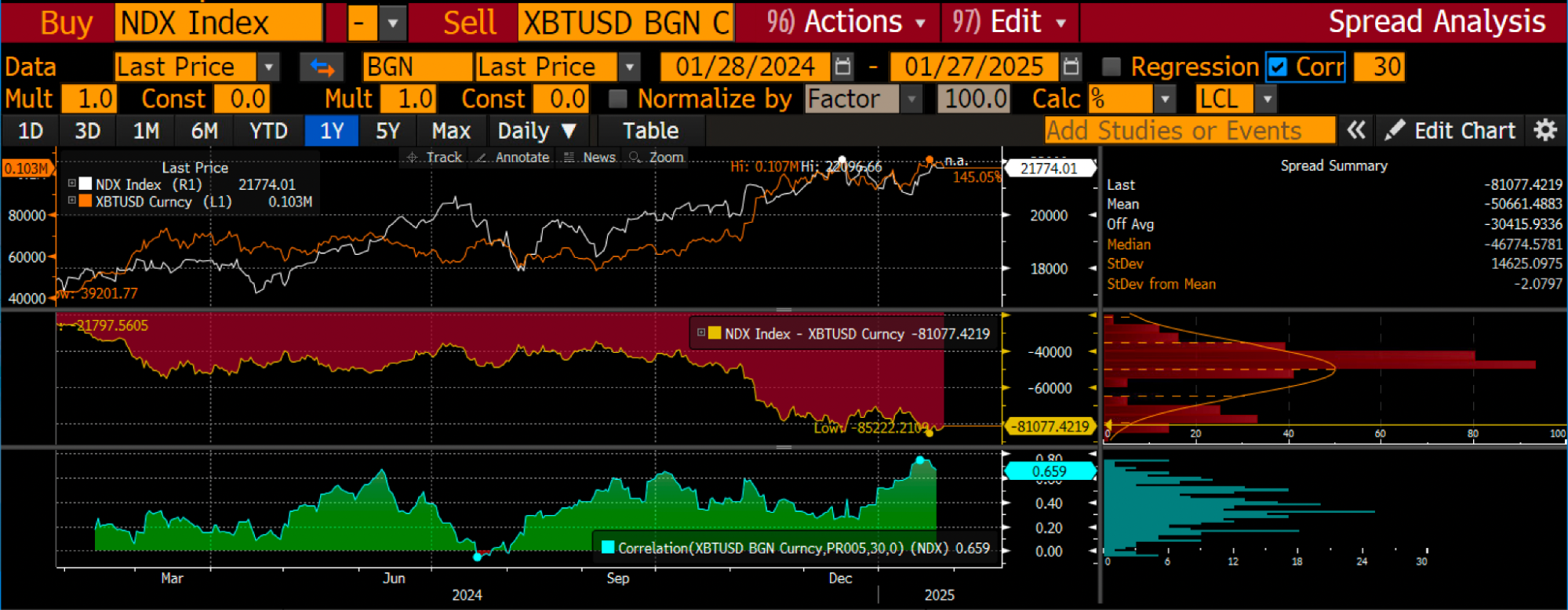1568x610 pixels.
Task: Open the LCL currency dropdown
Action: (x=1266, y=100)
